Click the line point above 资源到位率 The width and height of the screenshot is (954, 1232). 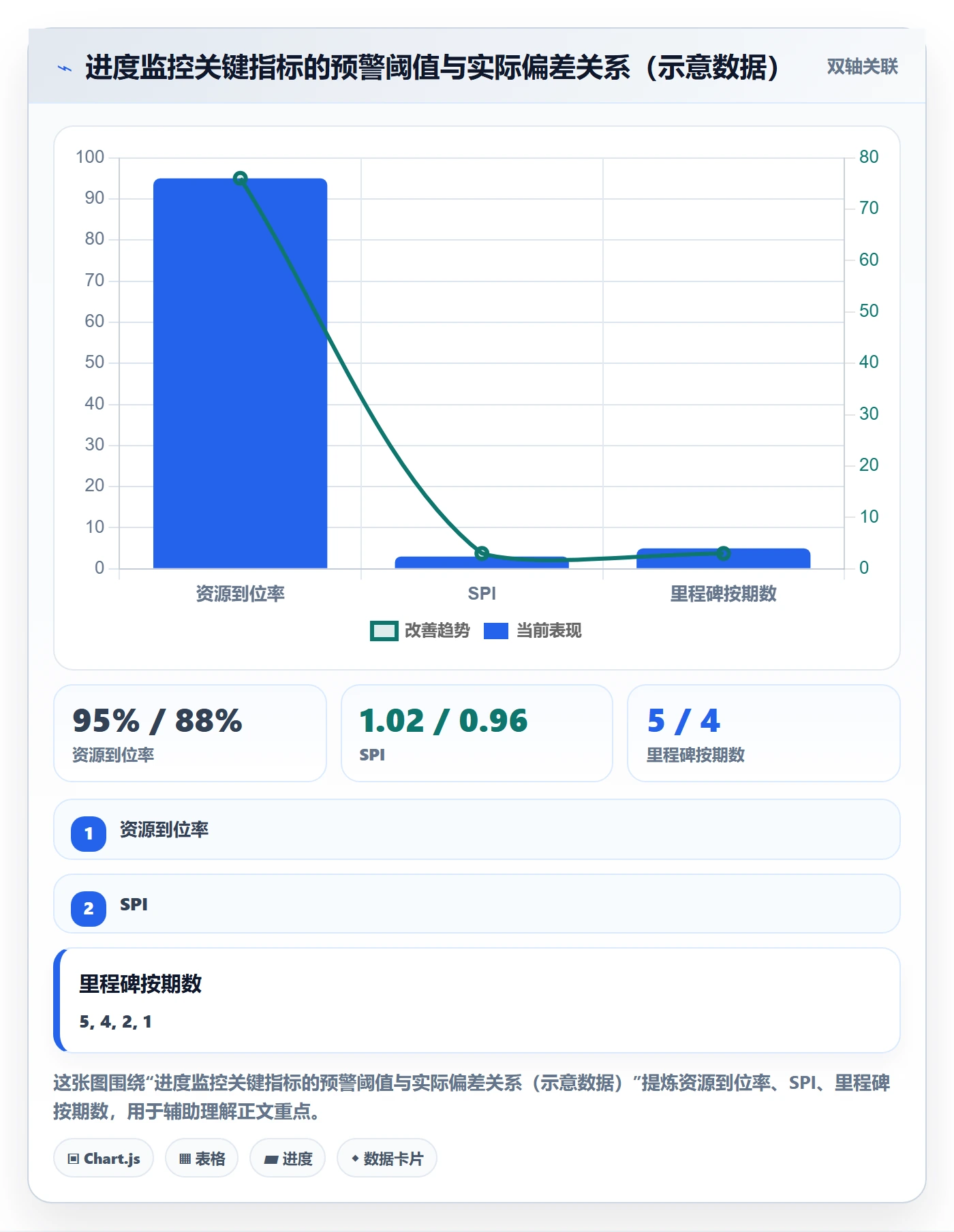240,179
